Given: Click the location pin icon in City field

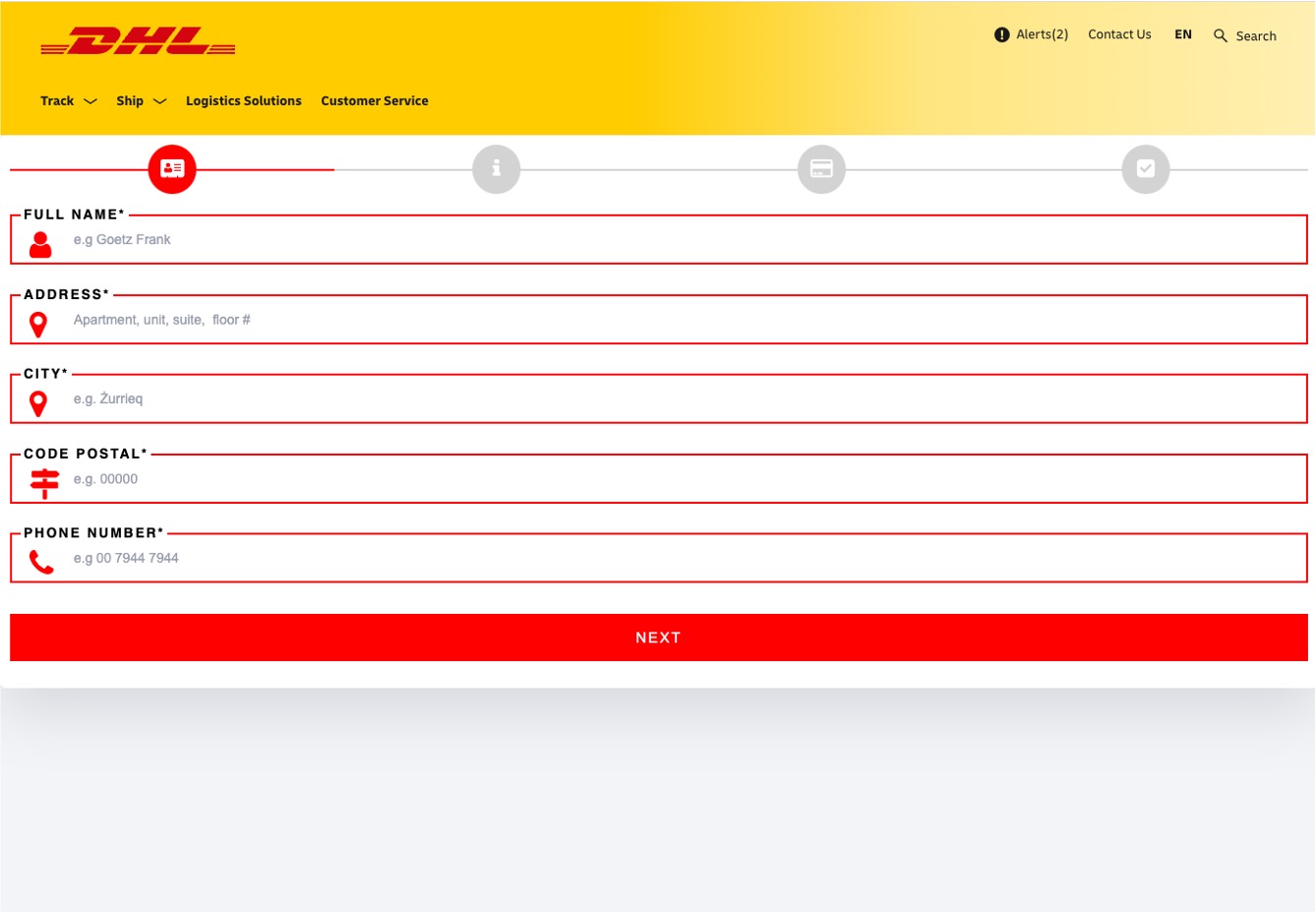Looking at the screenshot, I should click(x=37, y=403).
